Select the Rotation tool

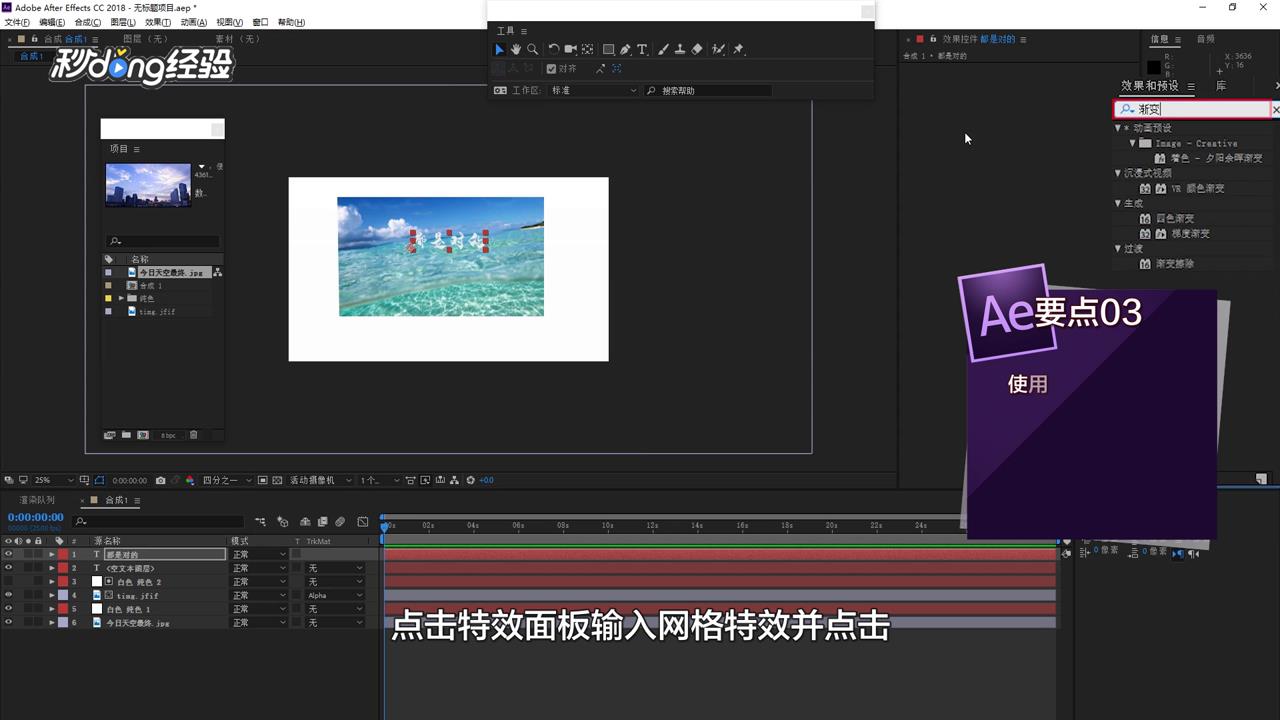tap(553, 49)
